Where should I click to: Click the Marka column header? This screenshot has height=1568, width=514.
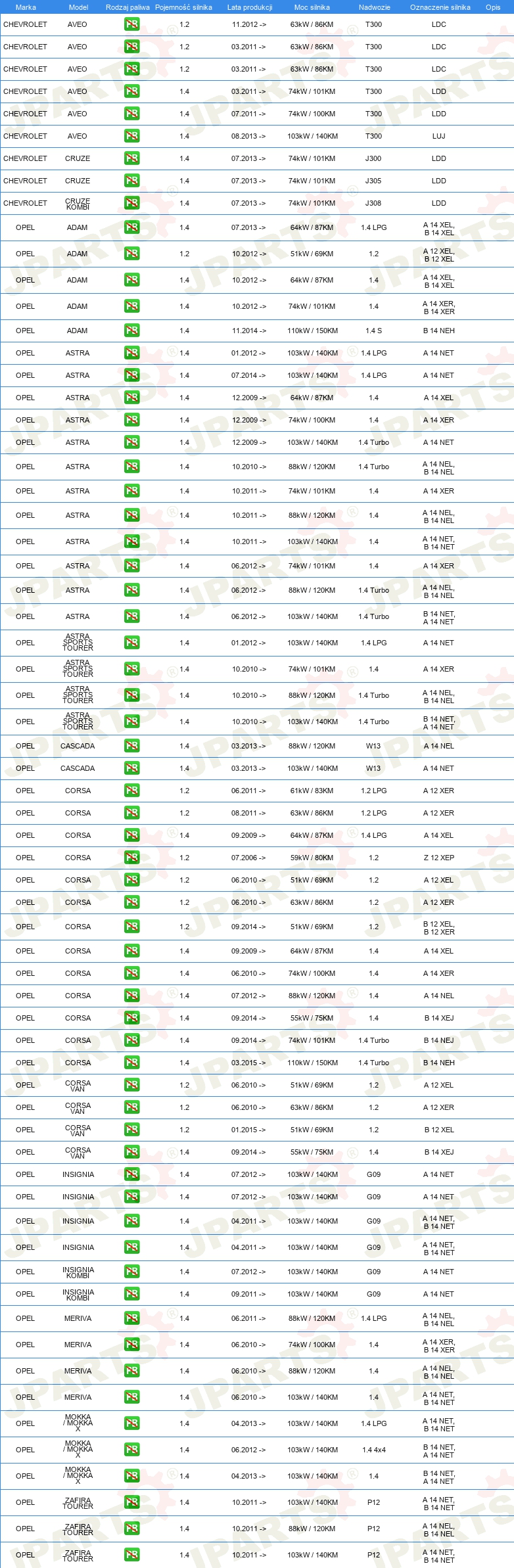pos(26,7)
